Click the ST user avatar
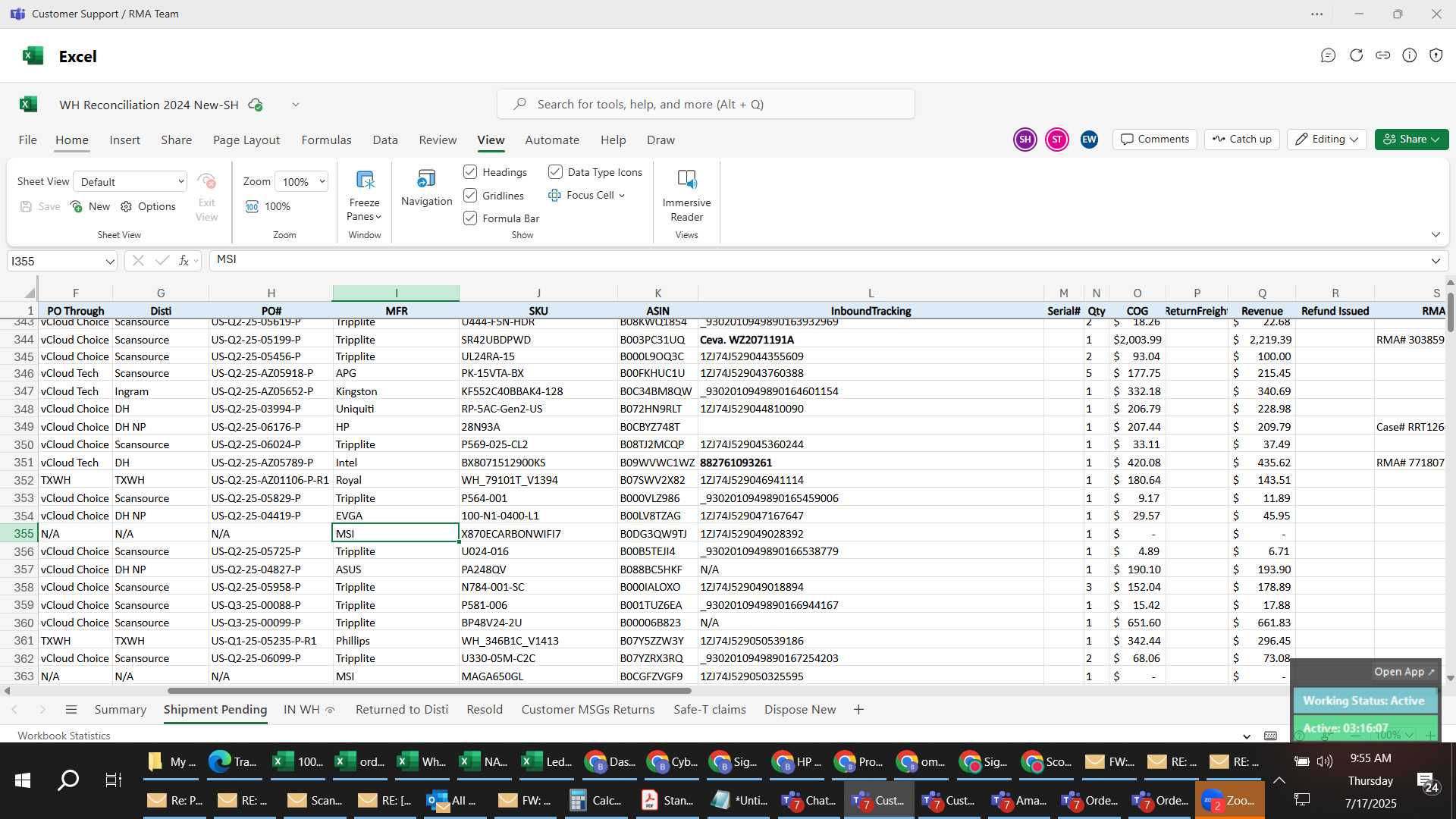 click(x=1057, y=140)
